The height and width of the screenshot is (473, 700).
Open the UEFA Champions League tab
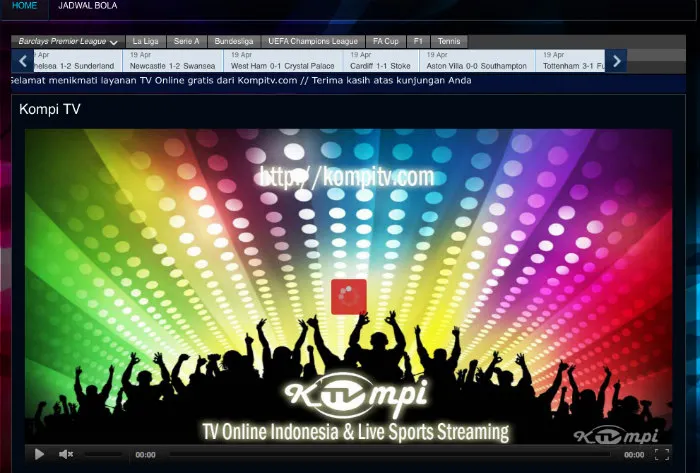point(313,42)
